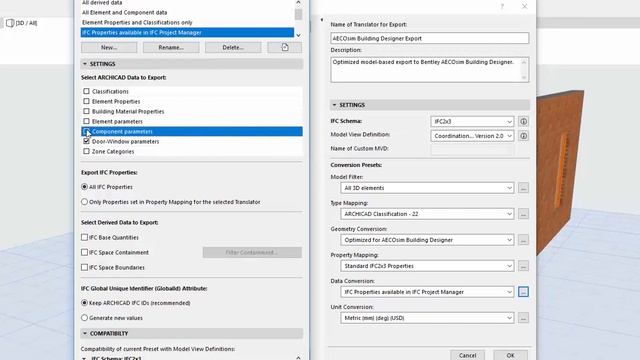Check the Component parameters checkbox
640x360 pixels.
click(86, 131)
